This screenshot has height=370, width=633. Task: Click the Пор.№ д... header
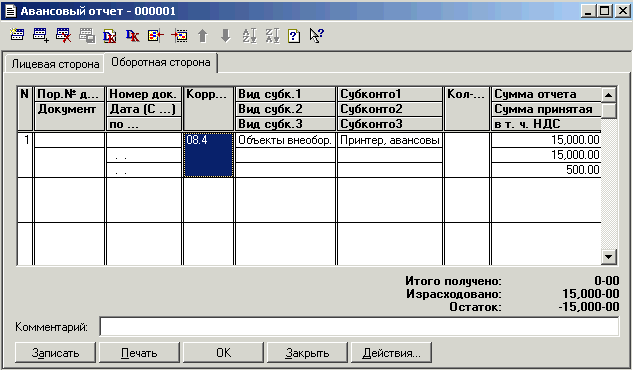pyautogui.click(x=69, y=94)
